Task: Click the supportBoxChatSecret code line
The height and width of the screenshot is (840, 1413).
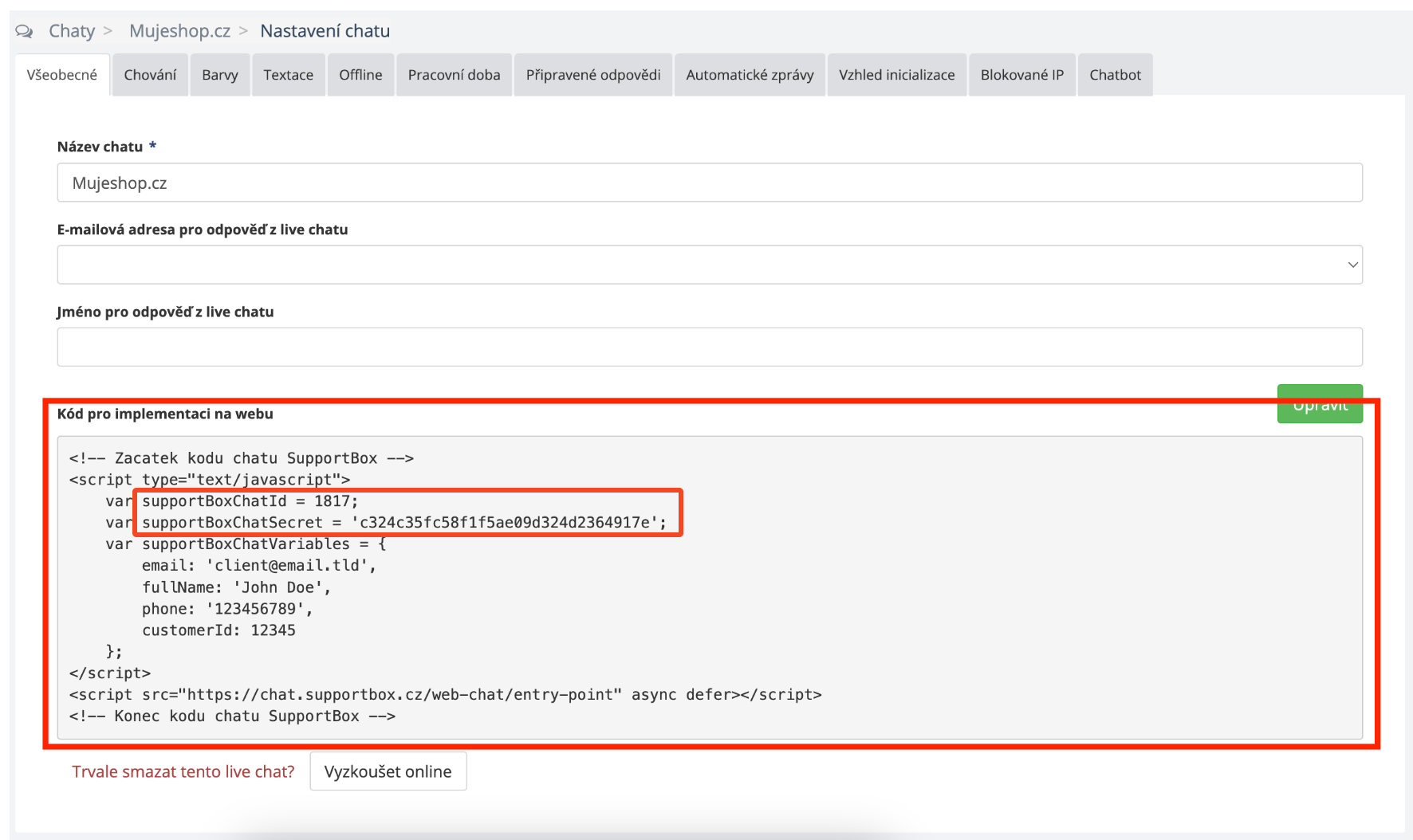Action: pos(386,523)
